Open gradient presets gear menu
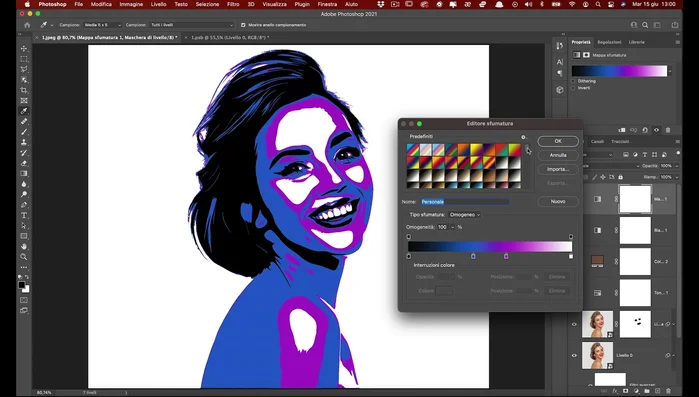 click(x=523, y=137)
